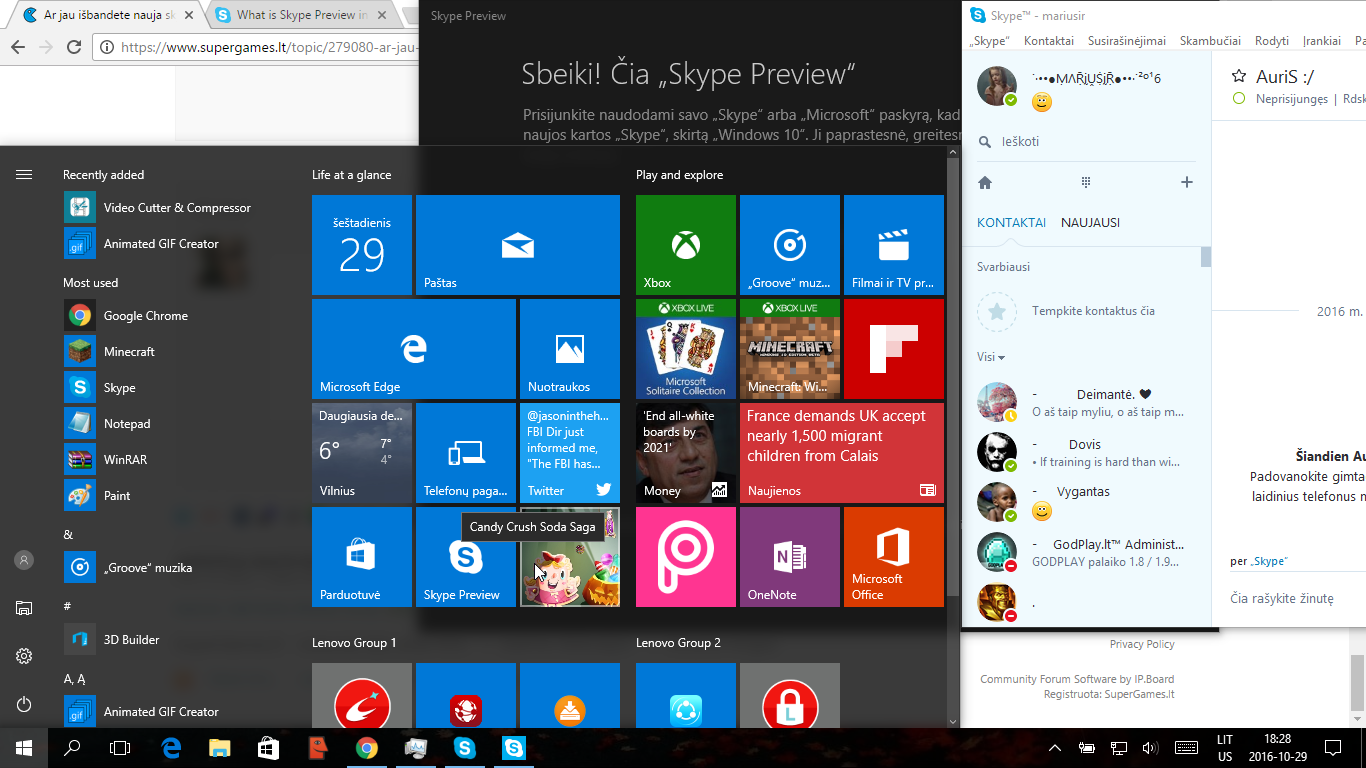The height and width of the screenshot is (768, 1366).
Task: Open Settings gear in Start menu rail
Action: (24, 656)
